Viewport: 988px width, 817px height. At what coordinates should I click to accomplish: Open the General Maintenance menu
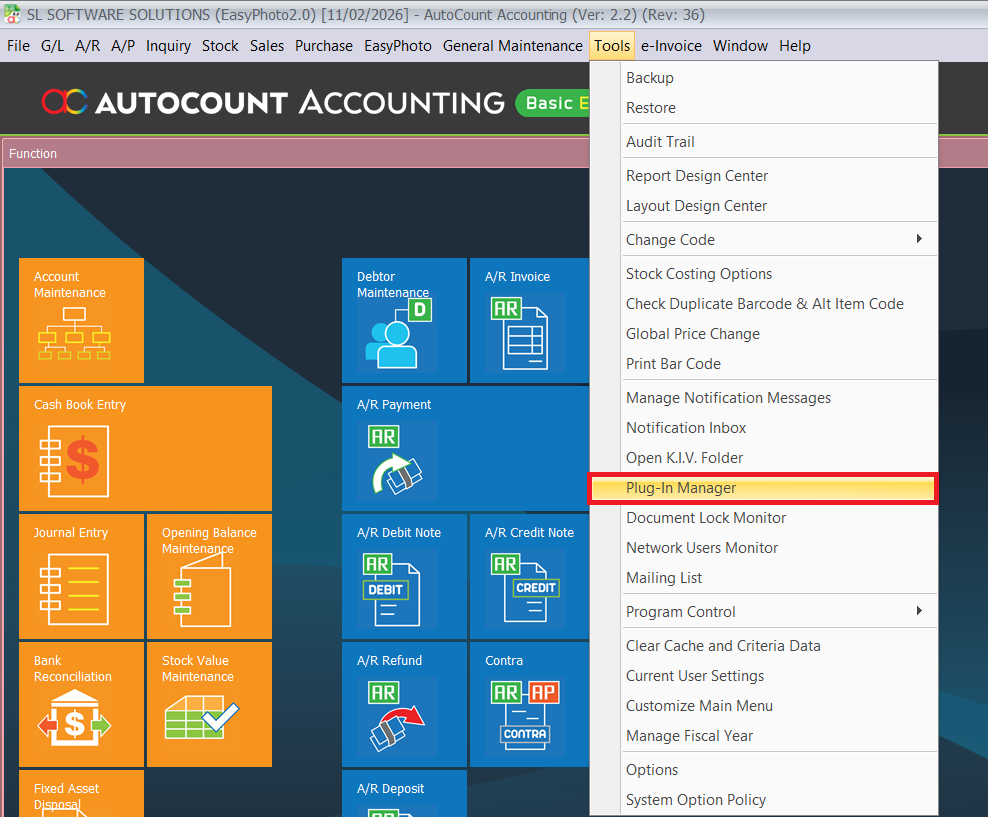click(x=512, y=46)
